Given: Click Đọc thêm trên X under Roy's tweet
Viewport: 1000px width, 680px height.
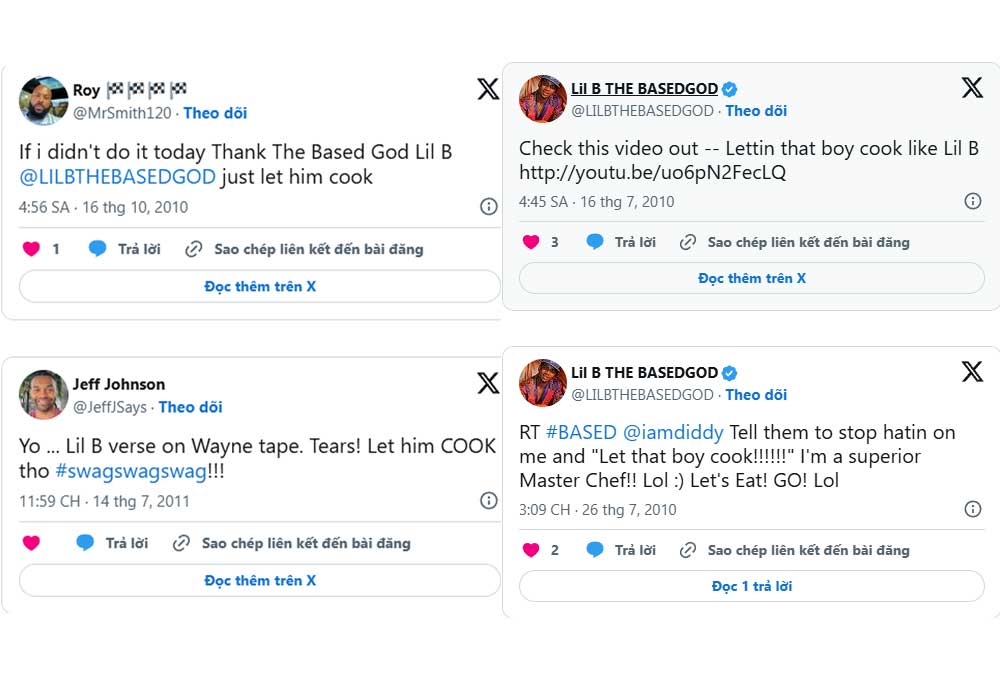Looking at the screenshot, I should [x=260, y=286].
